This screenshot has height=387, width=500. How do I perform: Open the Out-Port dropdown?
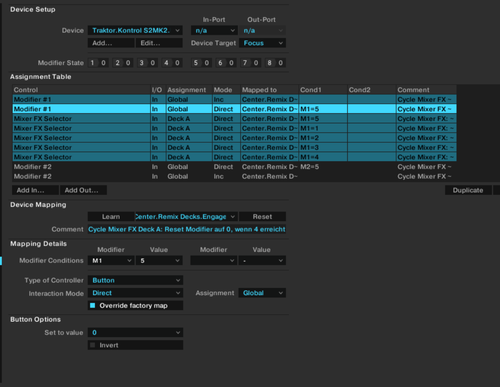tap(262, 30)
